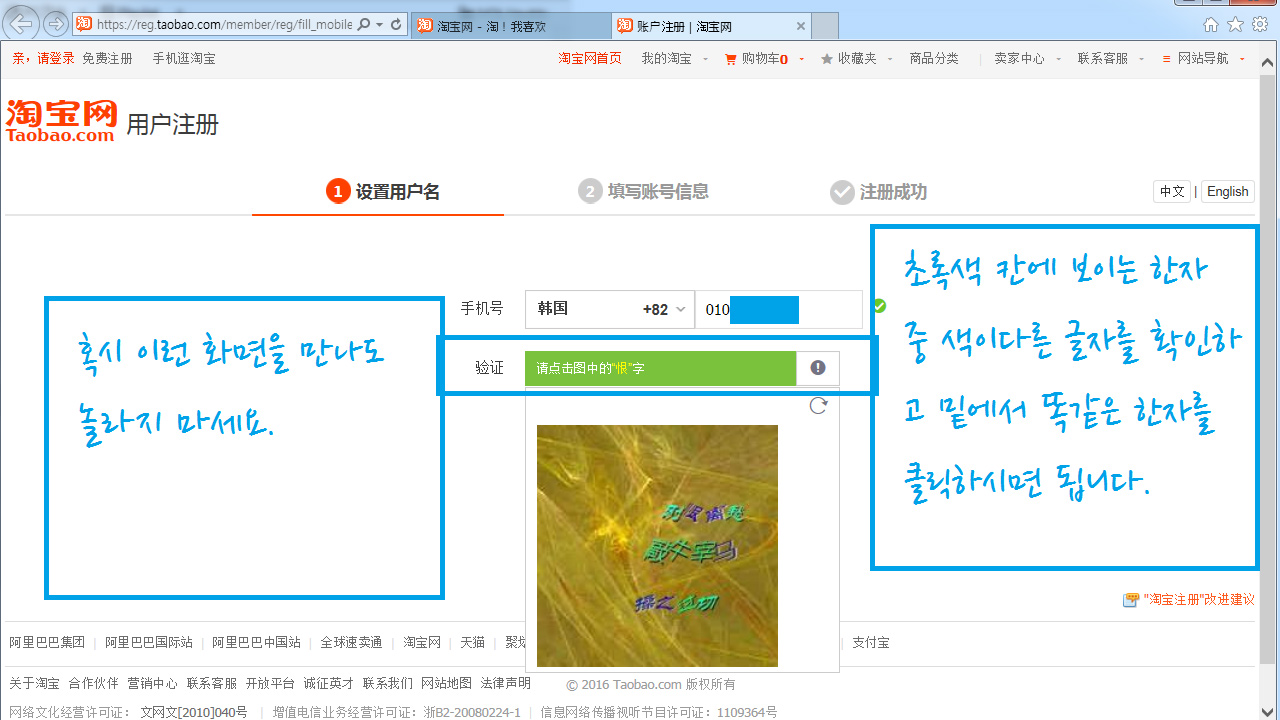1280x720 pixels.
Task: Go forward with the browser forward arrow
Action: [x=56, y=23]
